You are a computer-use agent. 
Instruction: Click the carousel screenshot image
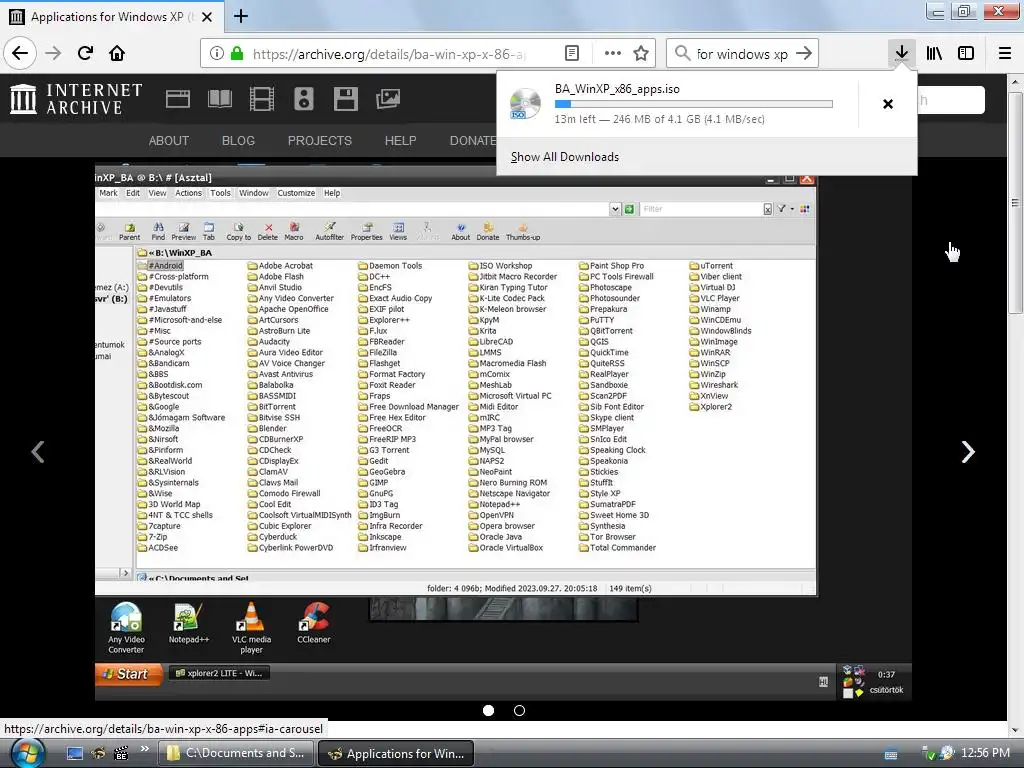pyautogui.click(x=503, y=431)
